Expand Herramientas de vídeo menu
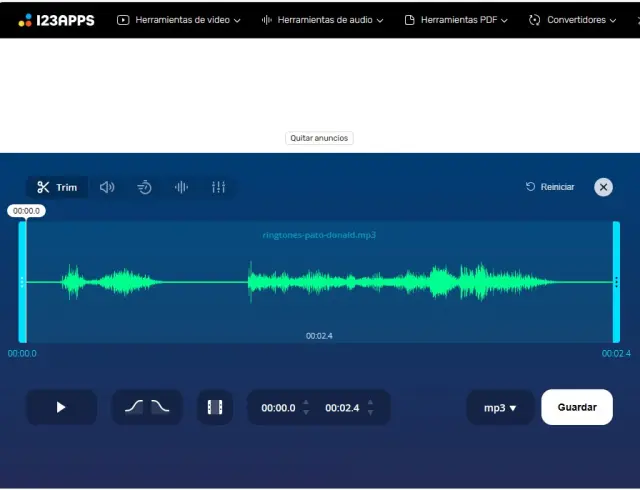 179,20
